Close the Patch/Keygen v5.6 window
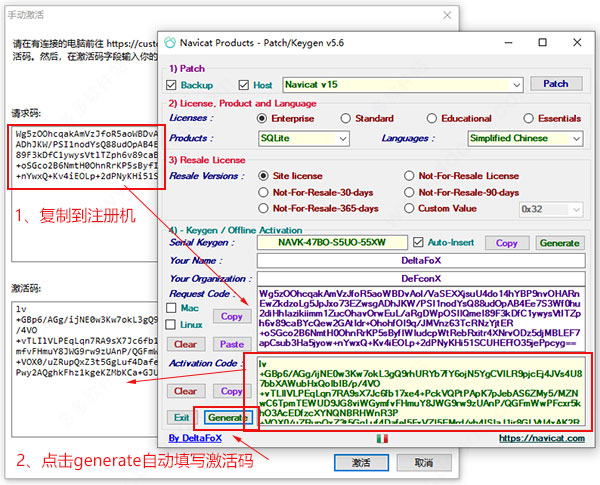This screenshot has width=600, height=485. tap(577, 42)
